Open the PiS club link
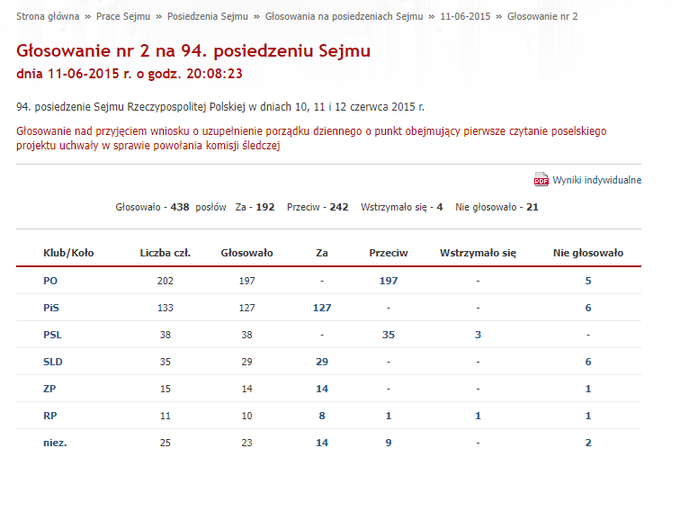Viewport: 680px width, 529px height. (51, 307)
